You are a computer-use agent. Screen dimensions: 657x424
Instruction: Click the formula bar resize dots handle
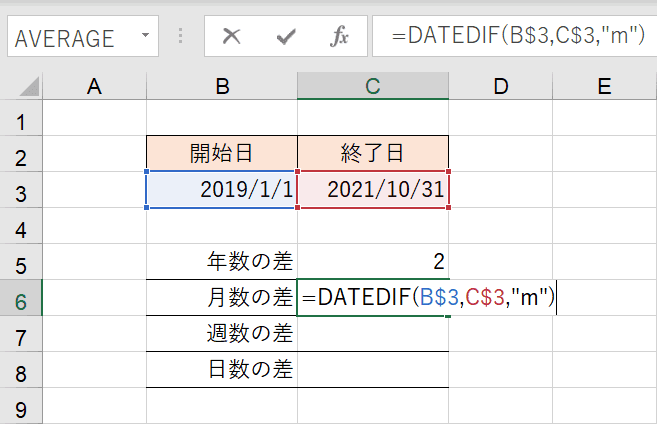tap(181, 36)
